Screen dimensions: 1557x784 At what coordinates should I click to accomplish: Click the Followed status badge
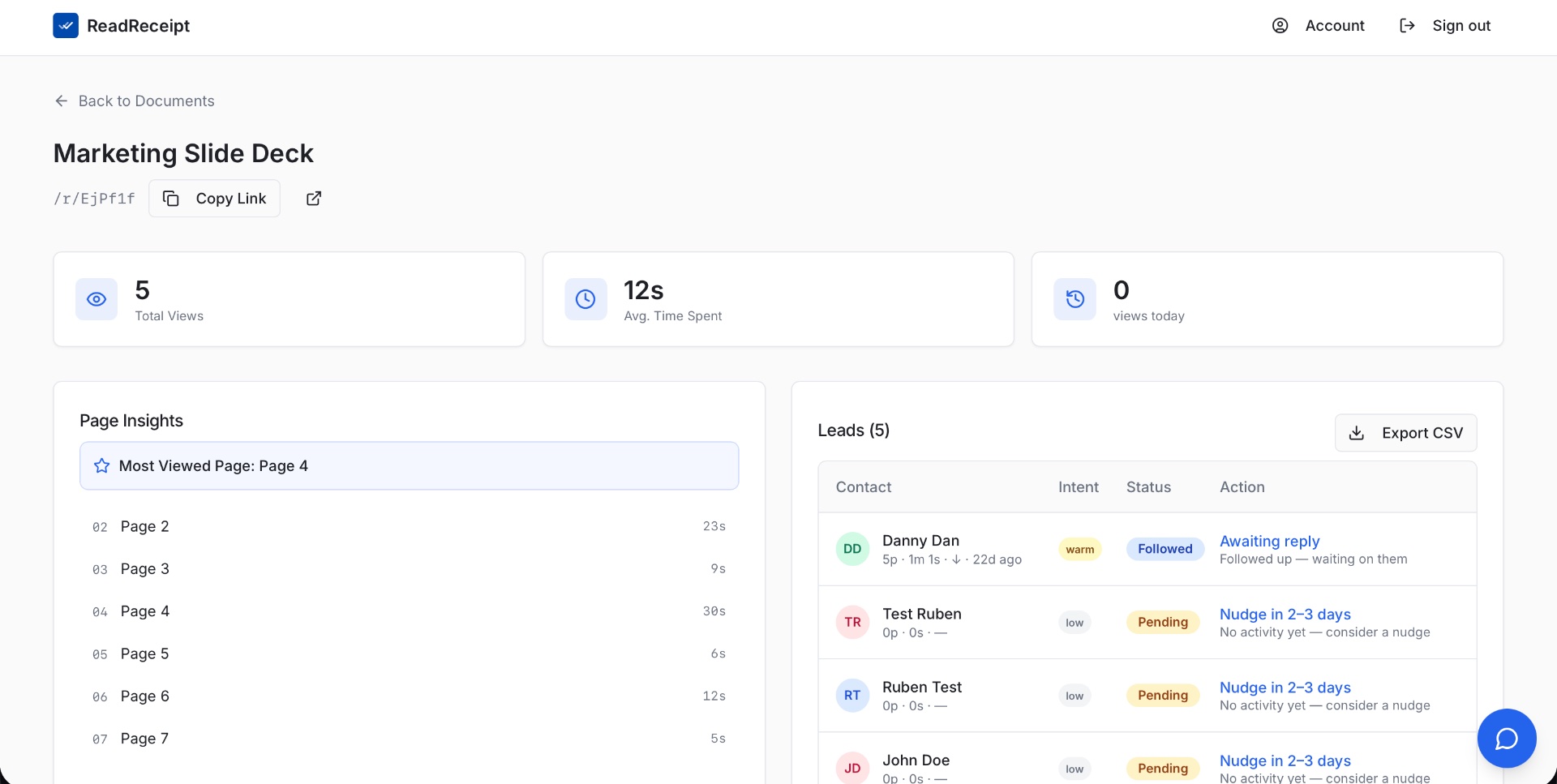tap(1165, 549)
